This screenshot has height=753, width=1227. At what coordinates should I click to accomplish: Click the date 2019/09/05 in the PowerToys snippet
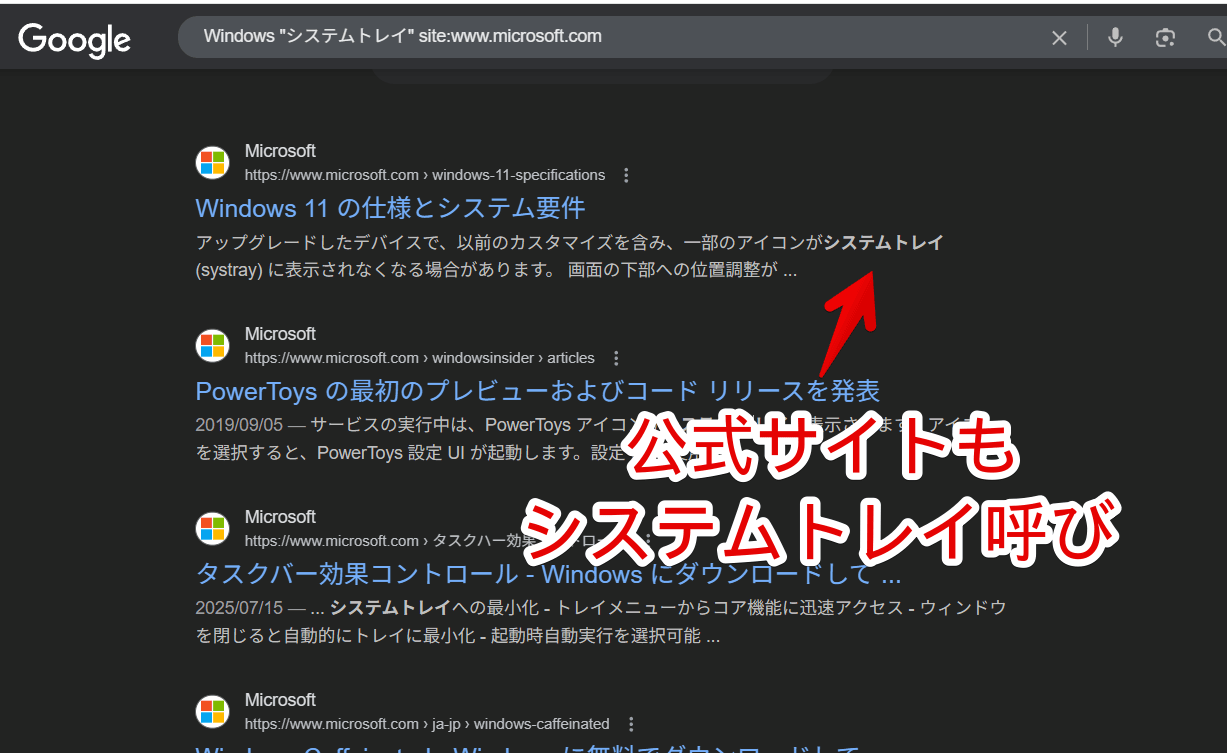[240, 423]
